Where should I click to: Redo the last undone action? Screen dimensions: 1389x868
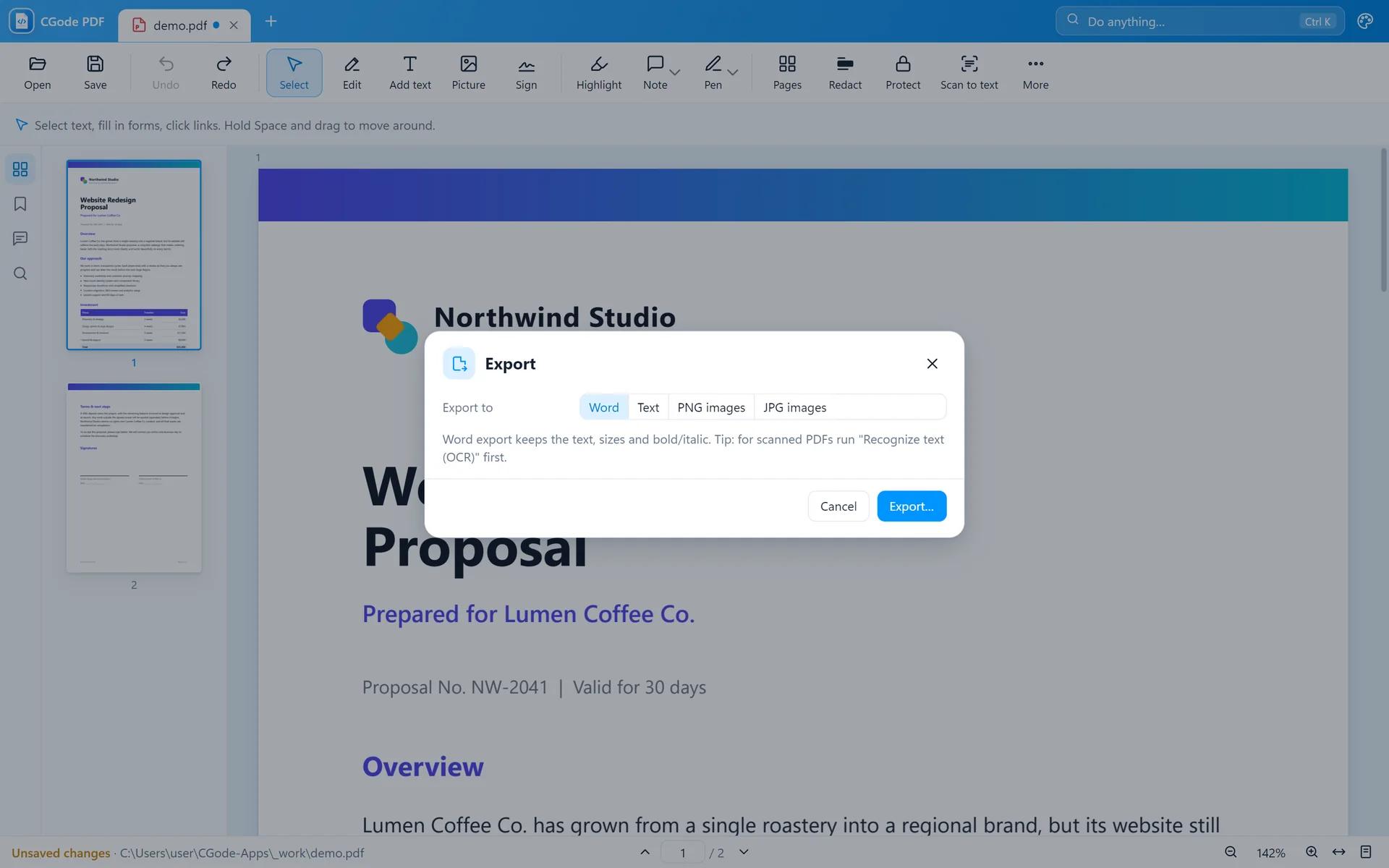tap(224, 72)
